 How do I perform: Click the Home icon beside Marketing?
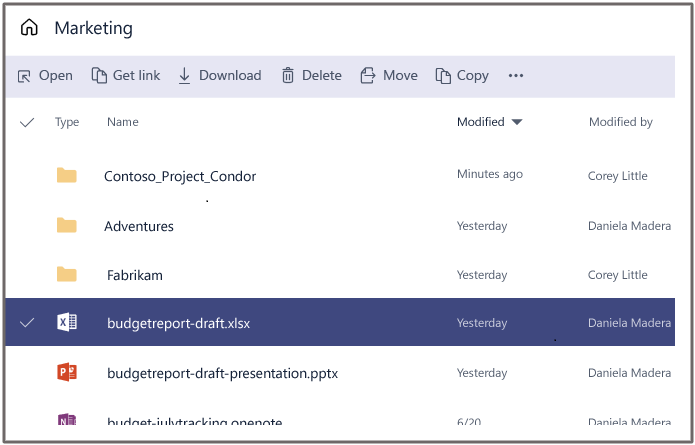click(x=29, y=28)
